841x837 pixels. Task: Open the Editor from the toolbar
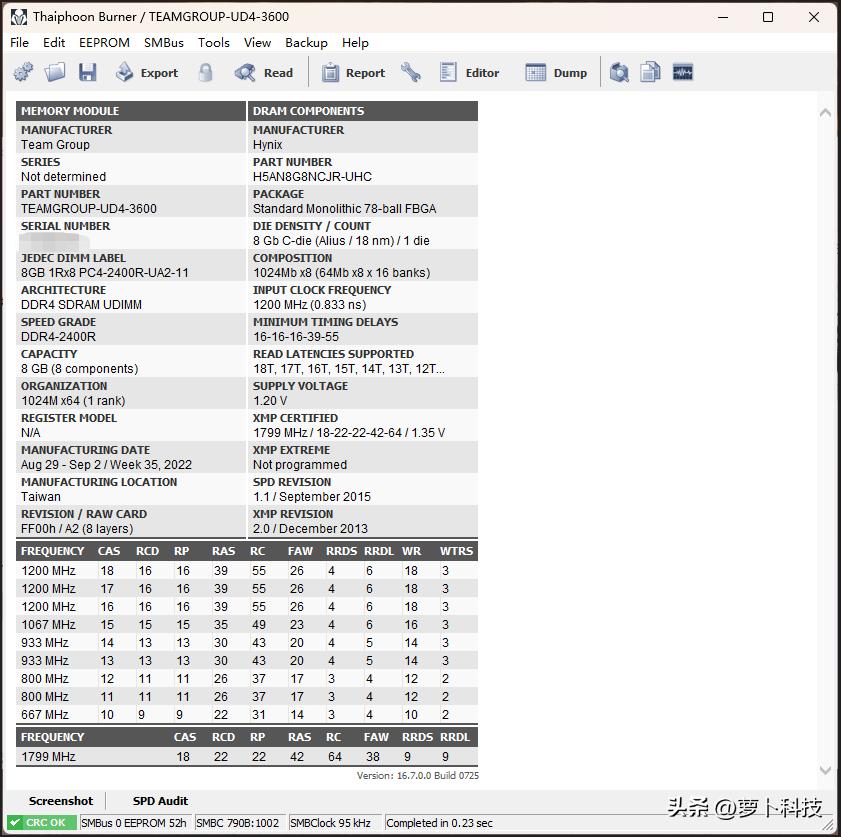pyautogui.click(x=471, y=72)
